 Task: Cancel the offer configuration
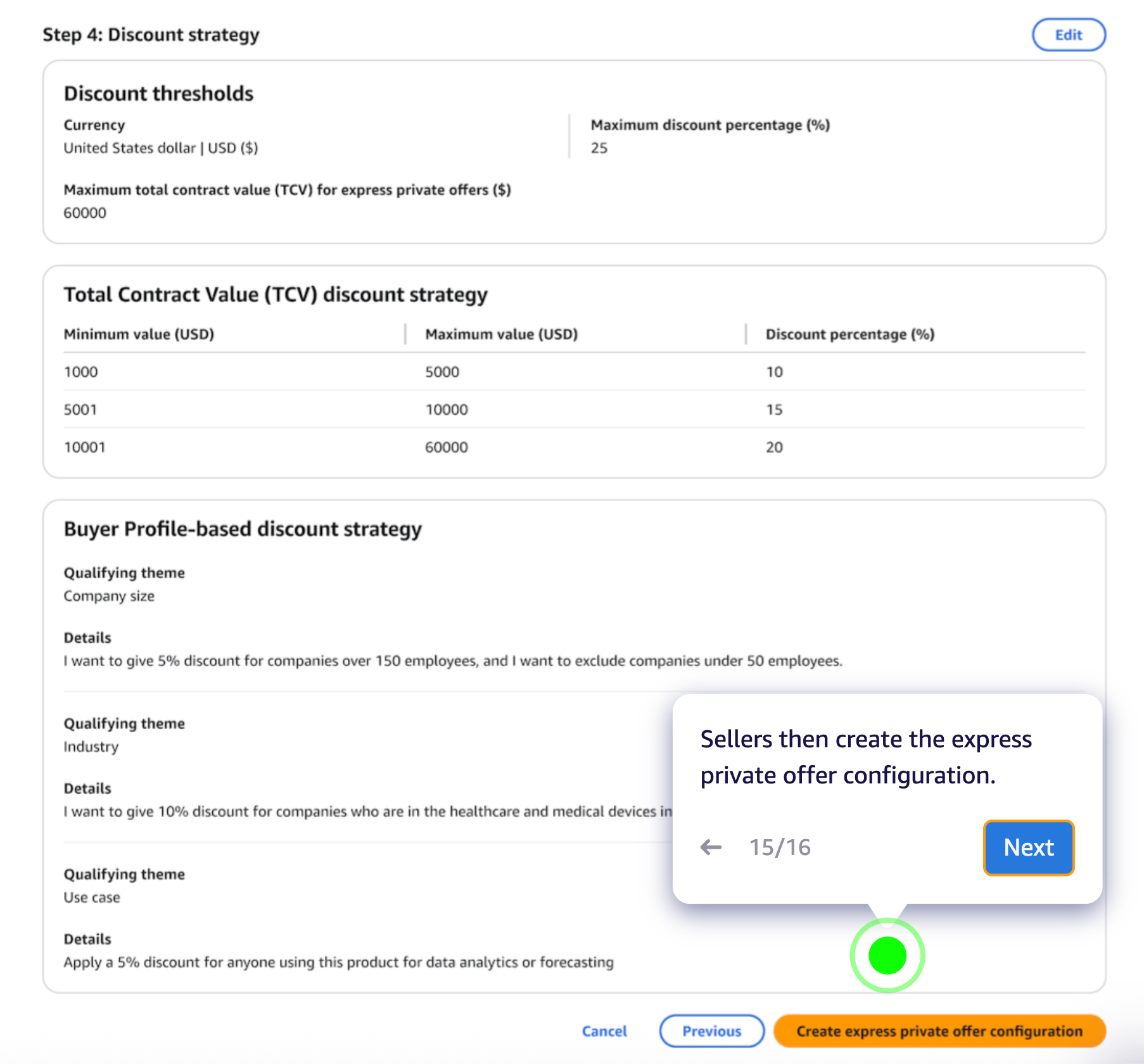604,1031
